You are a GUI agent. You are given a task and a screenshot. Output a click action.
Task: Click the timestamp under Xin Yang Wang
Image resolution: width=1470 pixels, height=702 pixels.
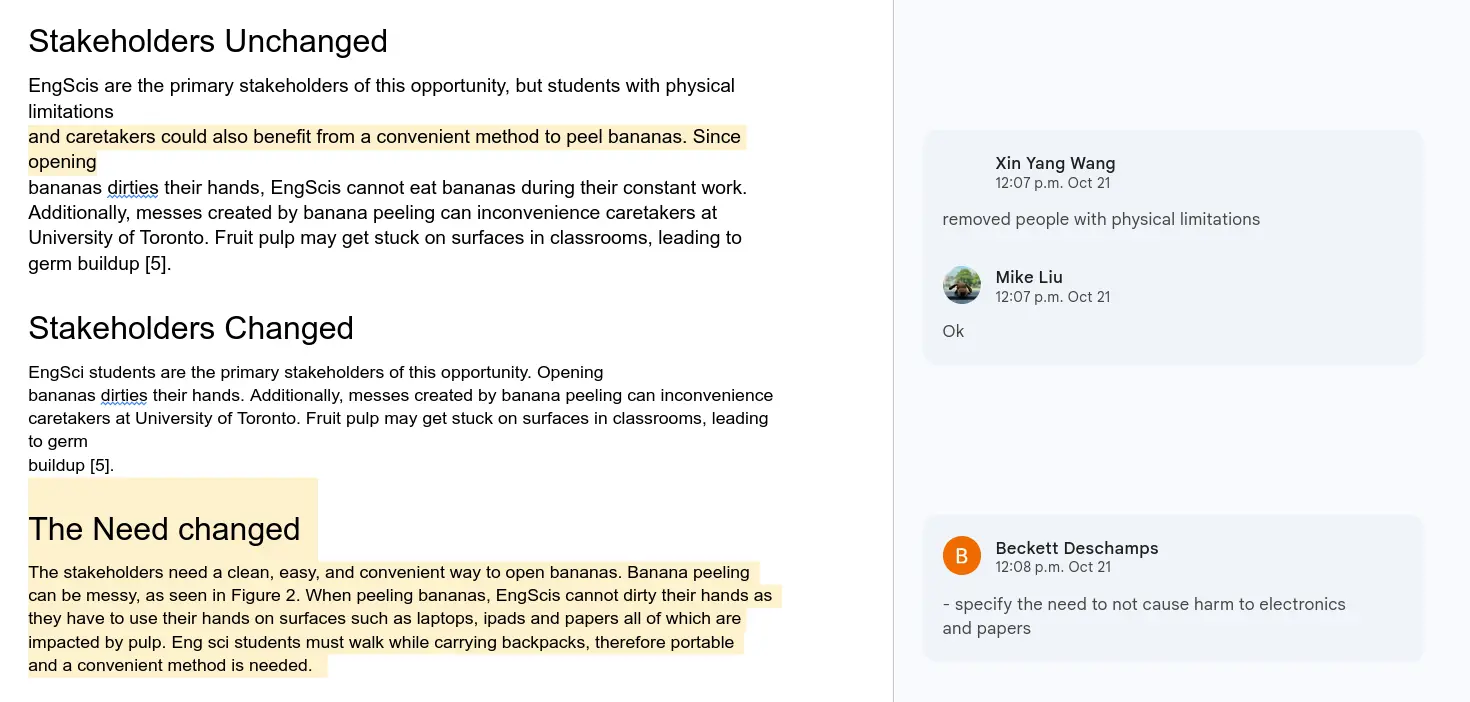coord(1052,183)
